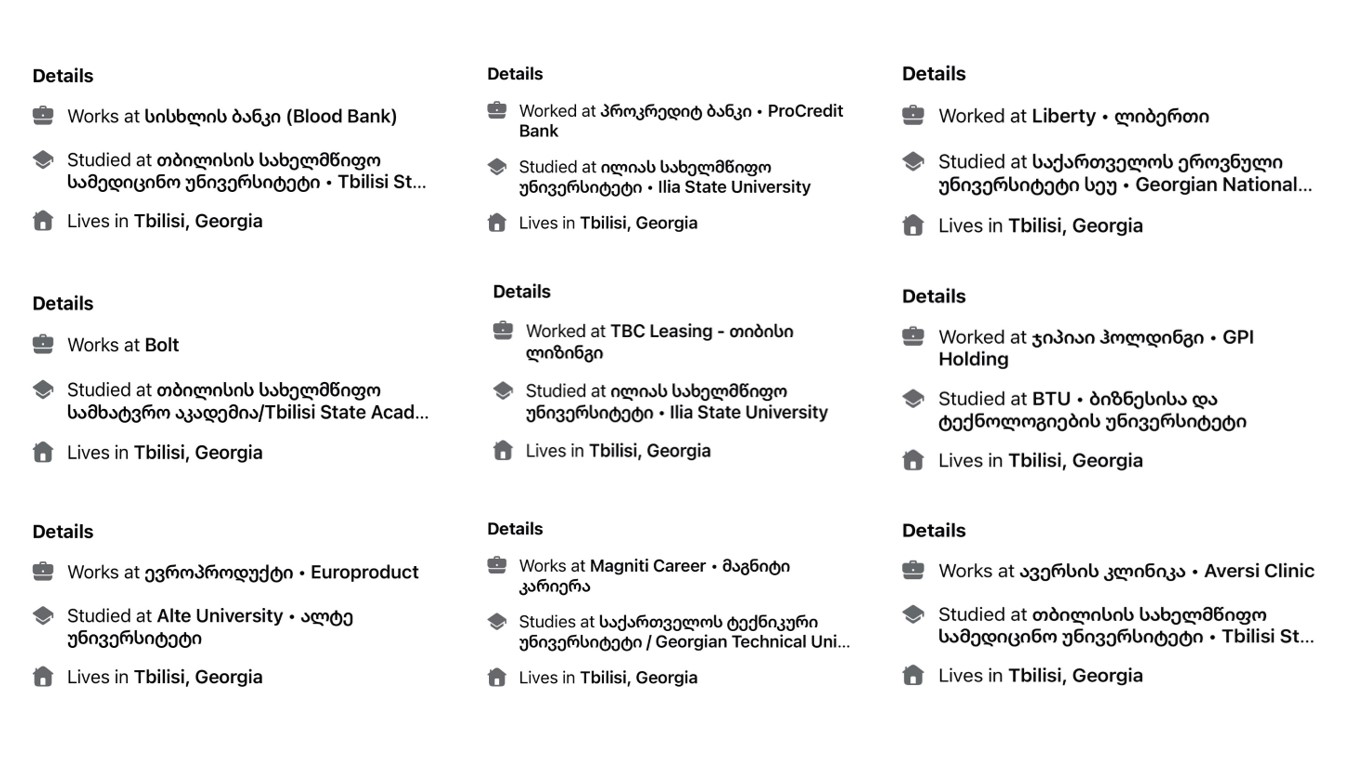Click graduation cap icon beside BTU university
The image size is (1365, 767).
pyautogui.click(x=913, y=398)
